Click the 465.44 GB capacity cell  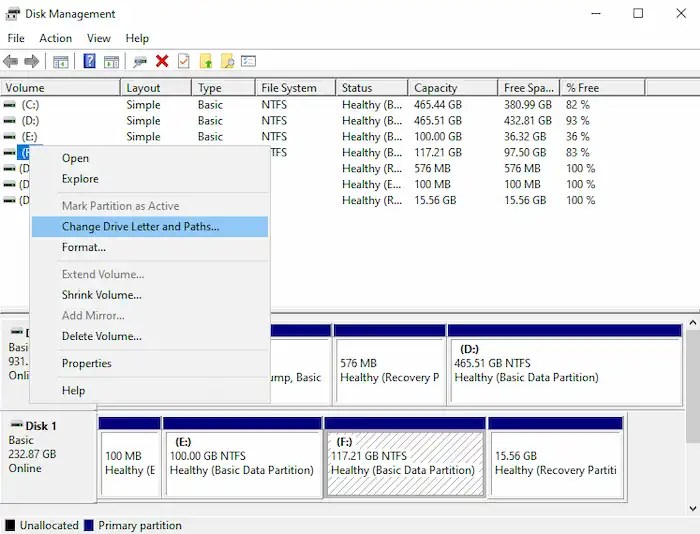(438, 105)
